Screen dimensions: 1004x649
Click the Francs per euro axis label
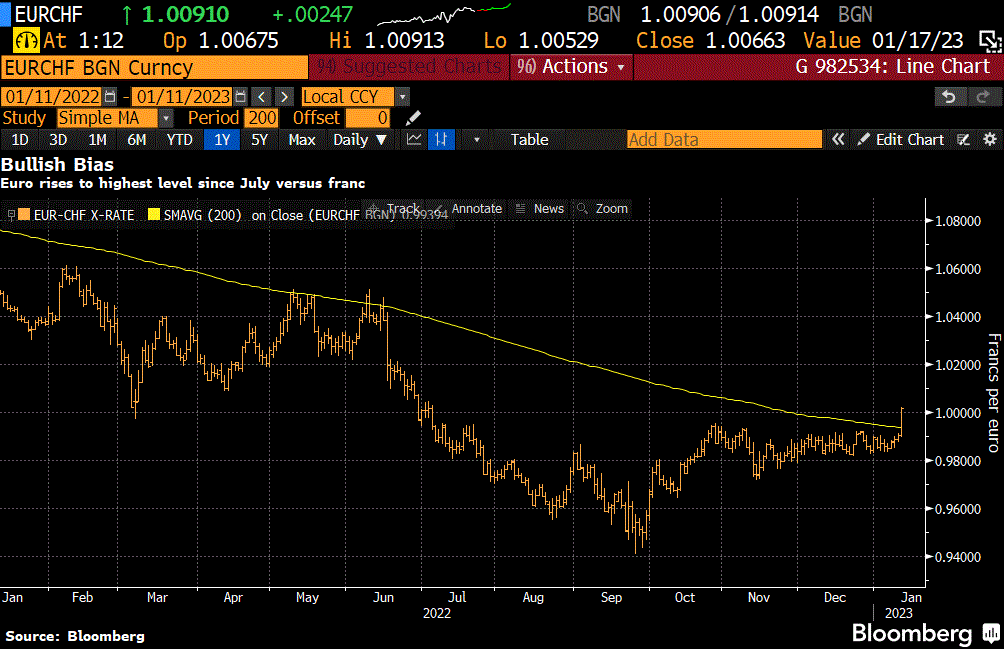[x=993, y=393]
